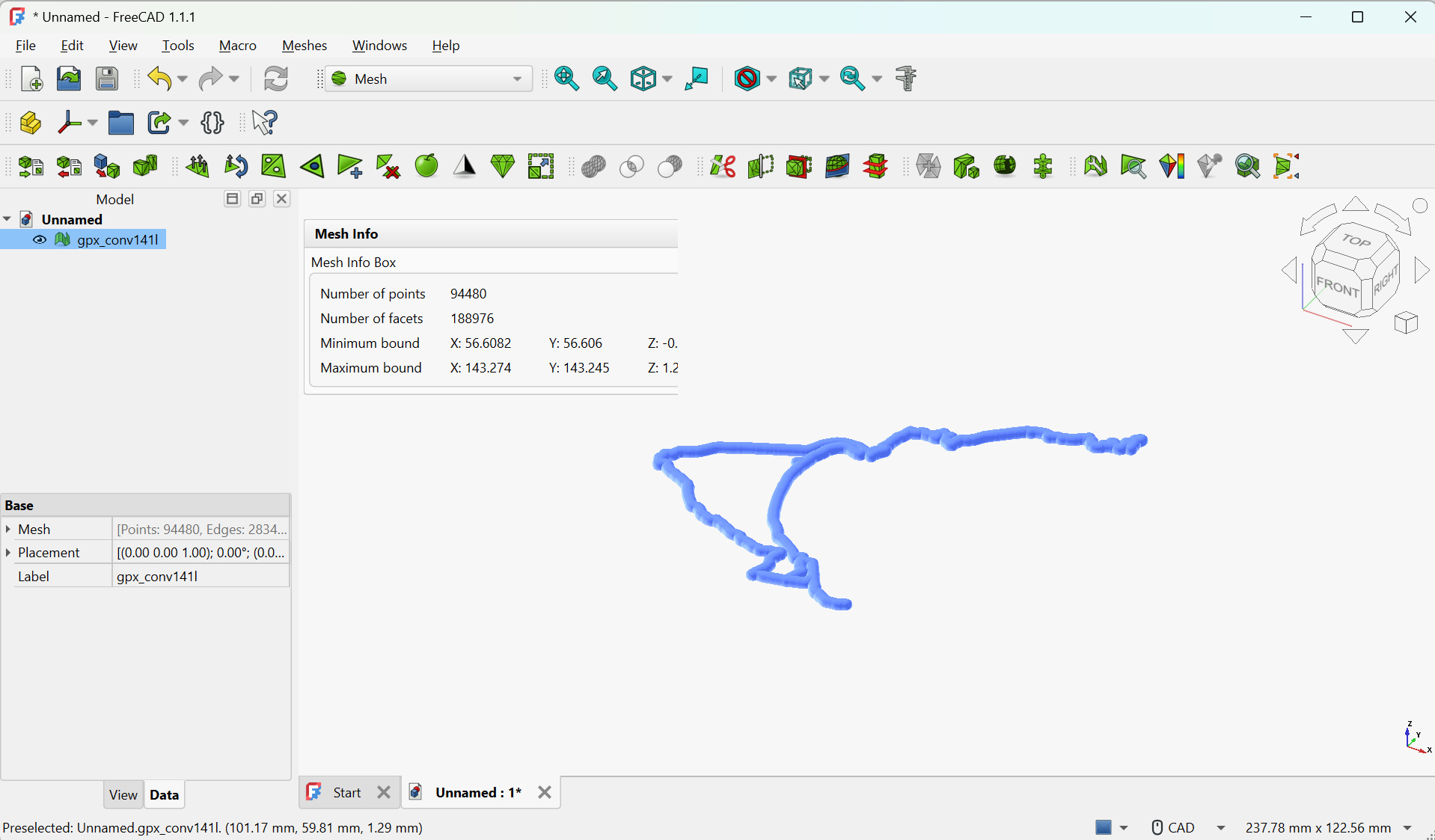Image resolution: width=1435 pixels, height=840 pixels.
Task: Click the Mesh Info panel header
Action: tap(491, 233)
